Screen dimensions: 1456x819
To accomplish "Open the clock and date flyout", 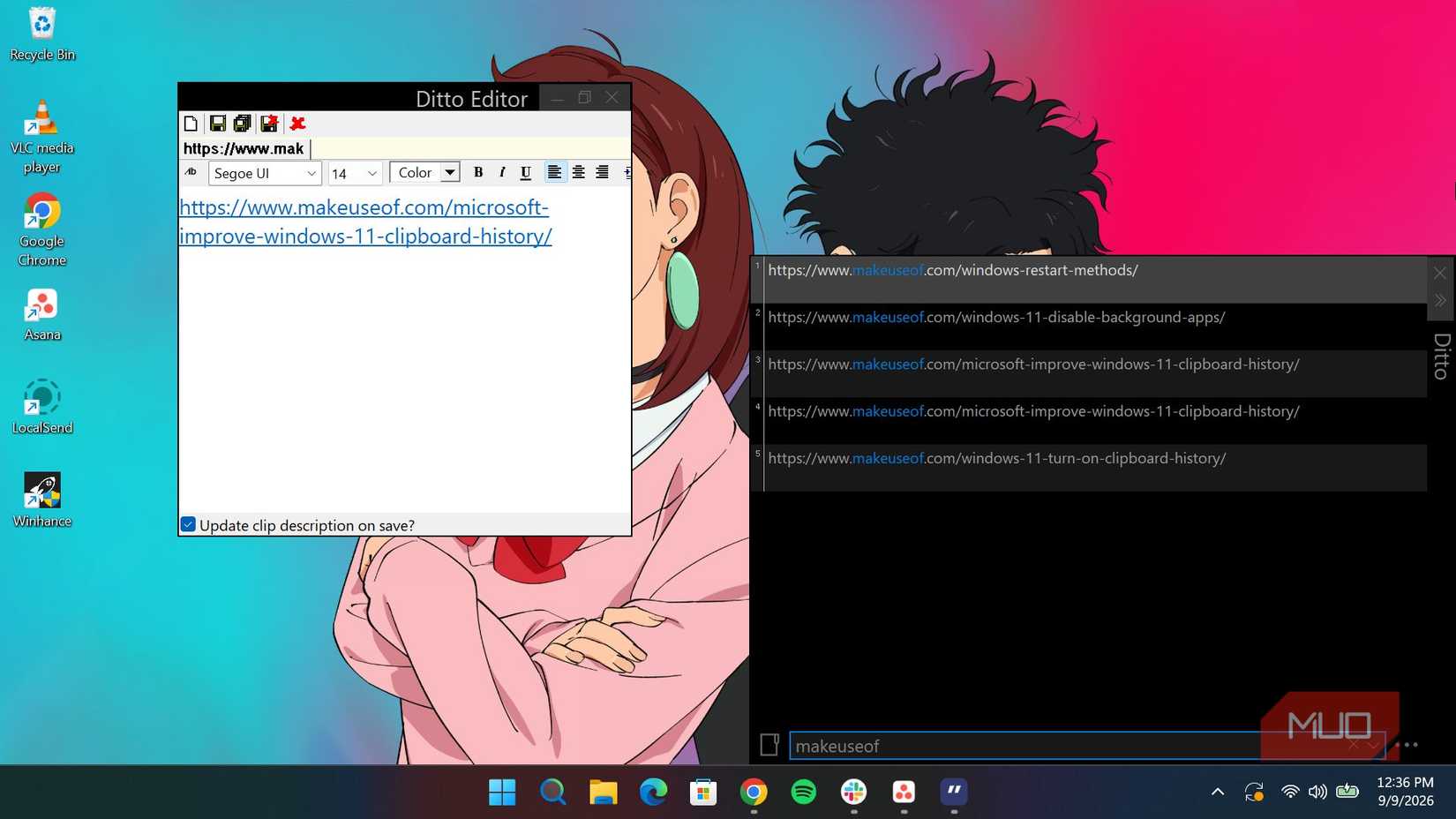I will [1406, 792].
